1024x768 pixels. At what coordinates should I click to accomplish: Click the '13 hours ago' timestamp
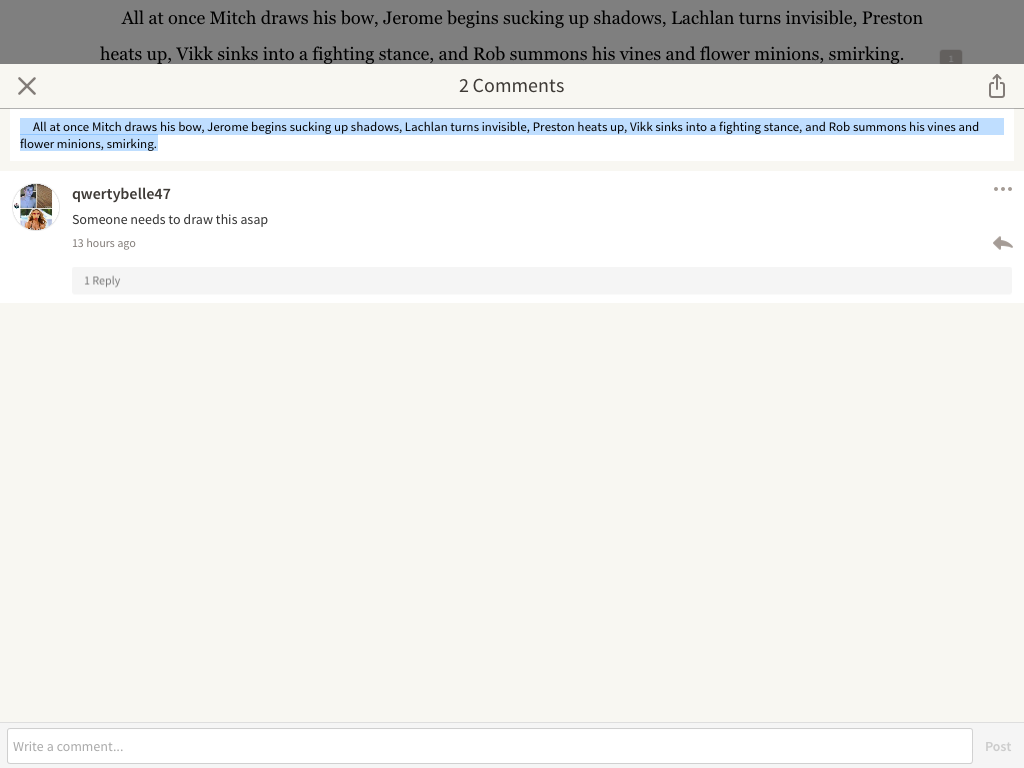coord(104,243)
